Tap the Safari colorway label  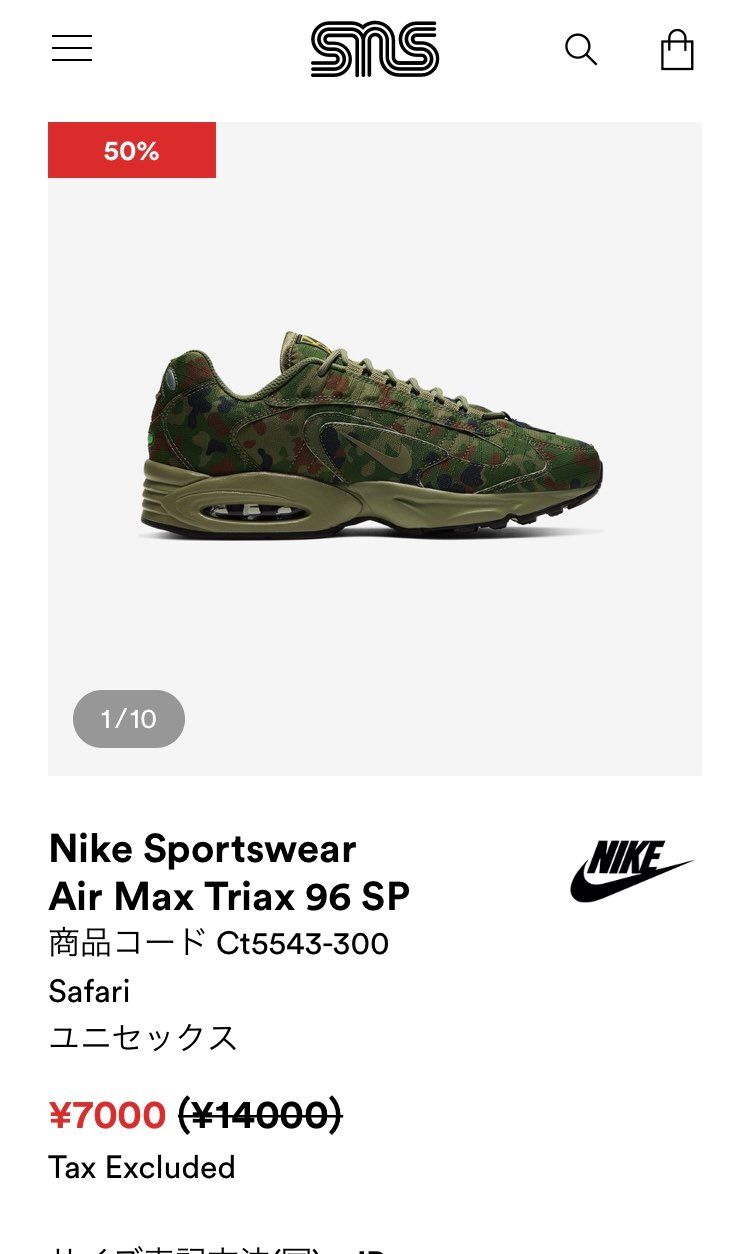pyautogui.click(x=89, y=991)
